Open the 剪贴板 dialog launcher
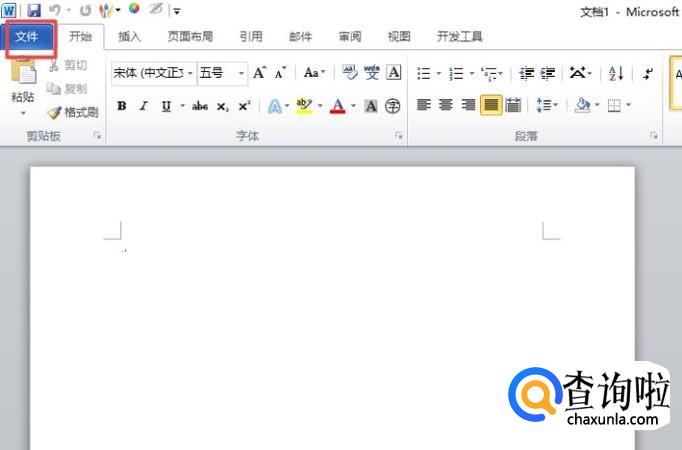682x450 pixels. (x=97, y=136)
